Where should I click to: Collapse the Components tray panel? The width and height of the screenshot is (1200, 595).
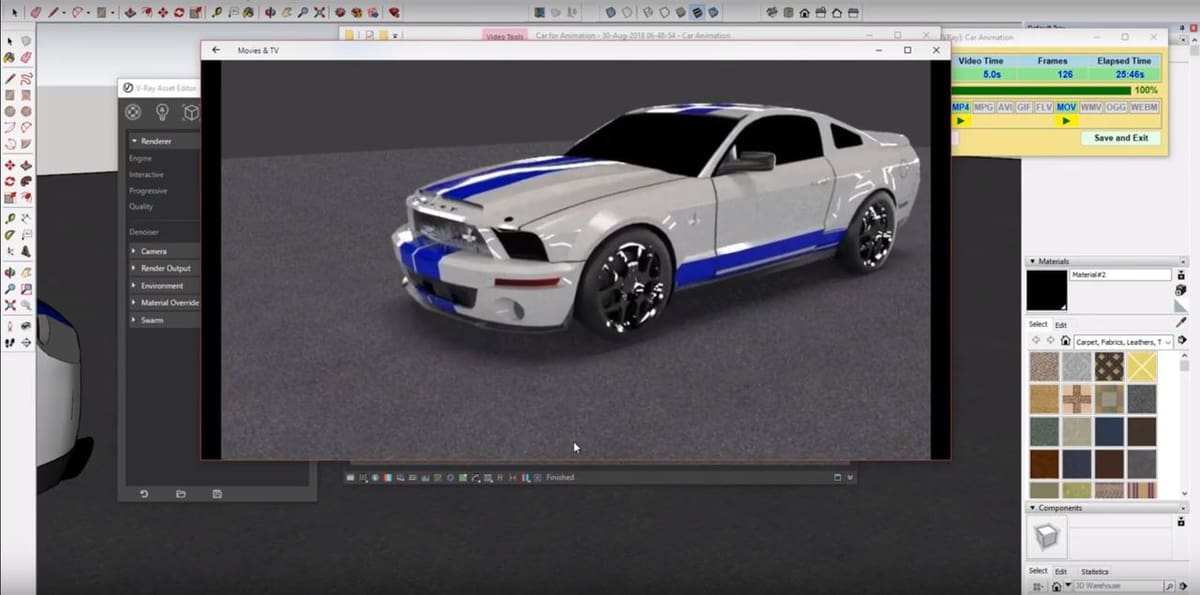click(x=1033, y=508)
